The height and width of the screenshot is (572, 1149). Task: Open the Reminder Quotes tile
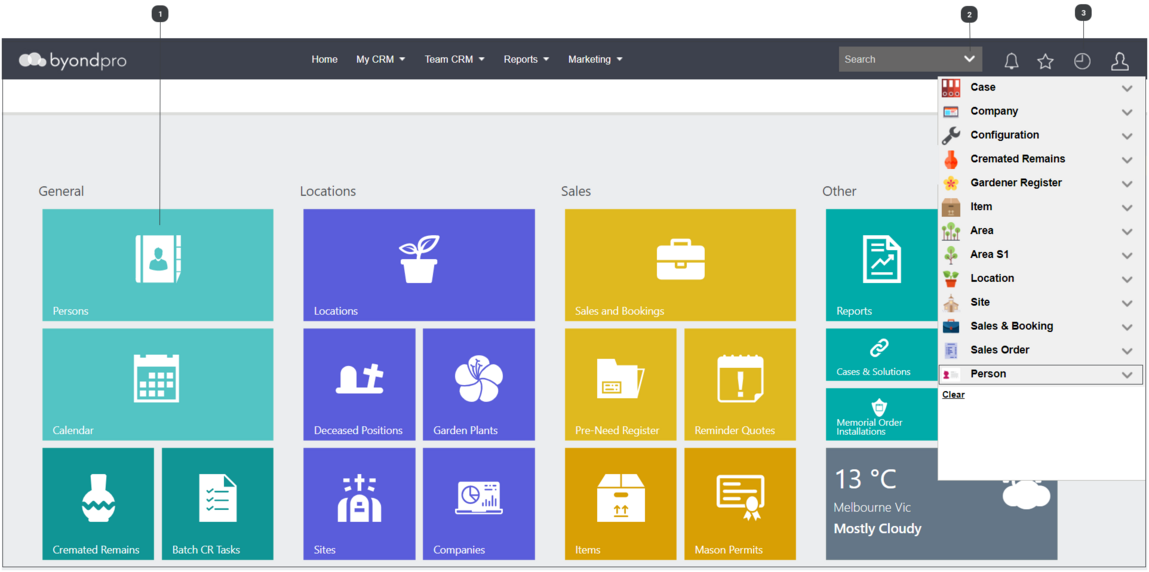pos(740,385)
